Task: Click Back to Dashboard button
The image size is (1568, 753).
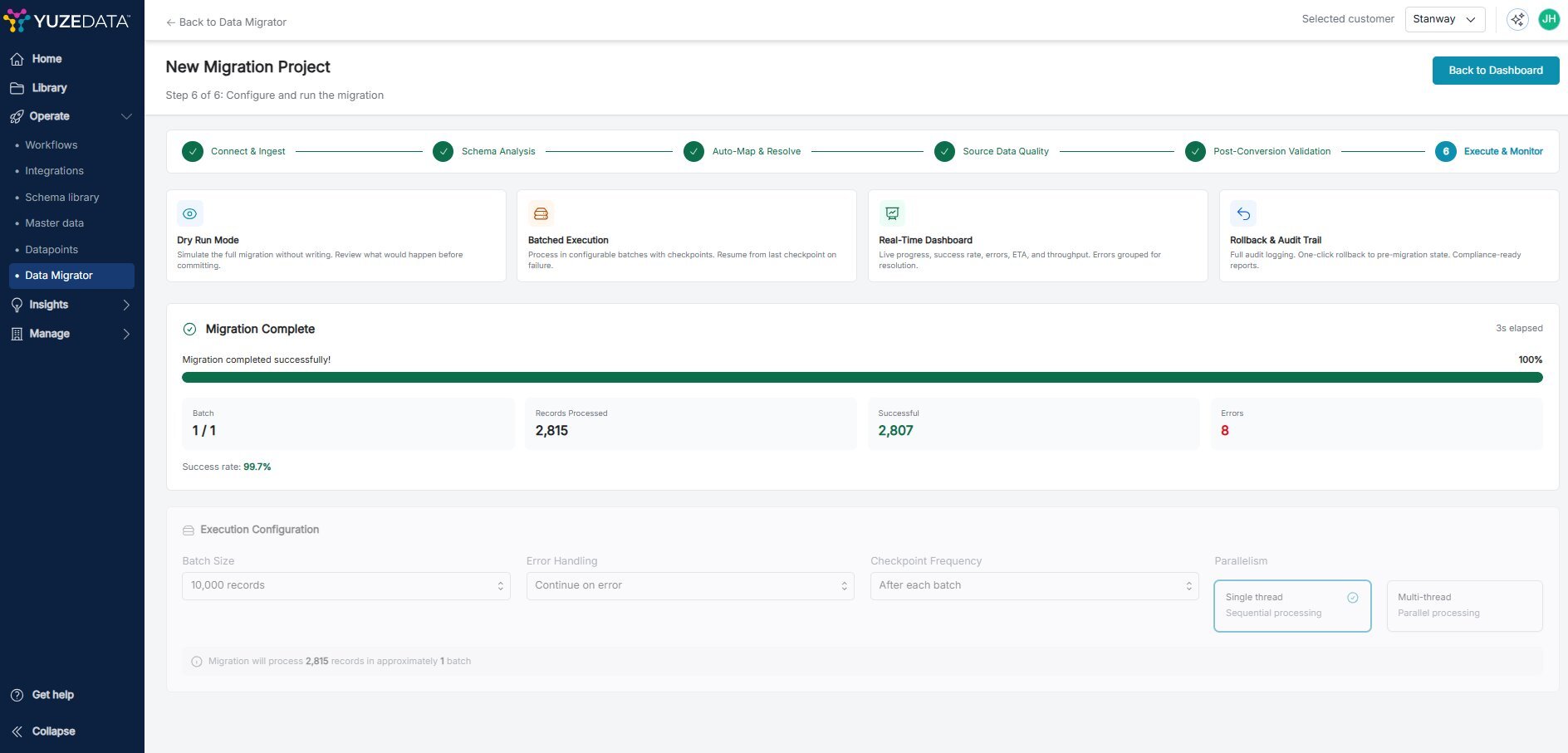Action: tap(1495, 71)
